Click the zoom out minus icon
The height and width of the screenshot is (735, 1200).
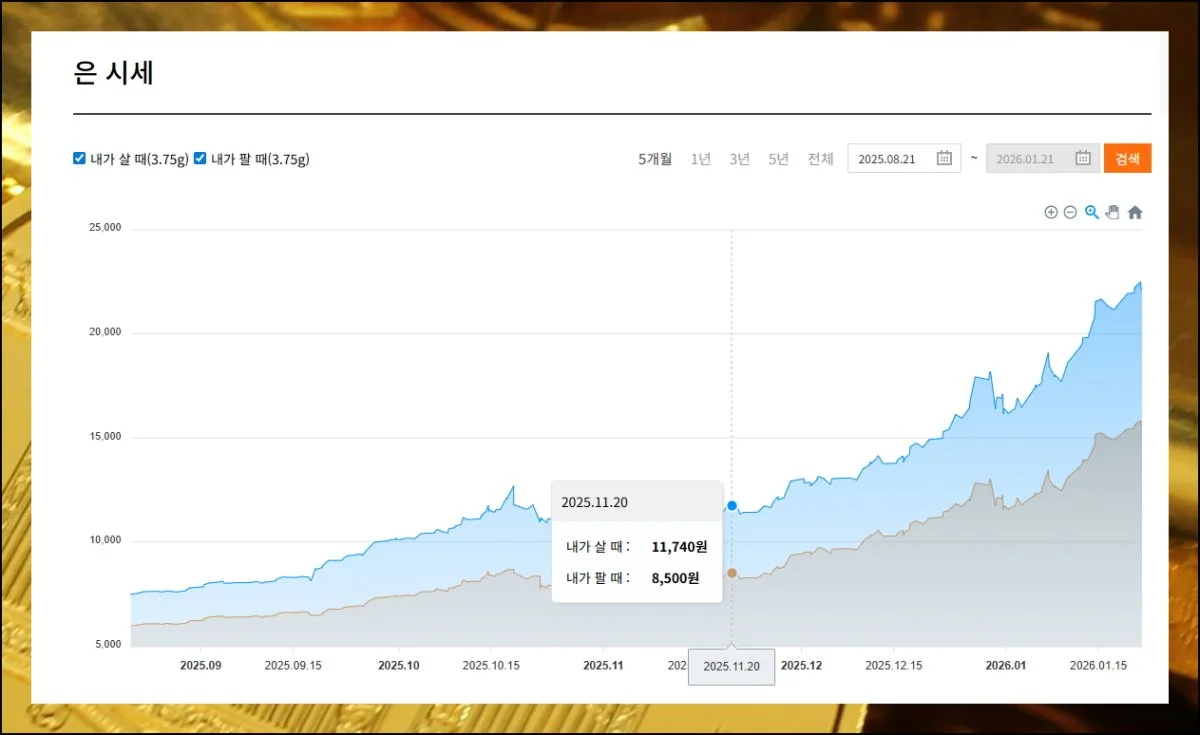(x=1070, y=212)
